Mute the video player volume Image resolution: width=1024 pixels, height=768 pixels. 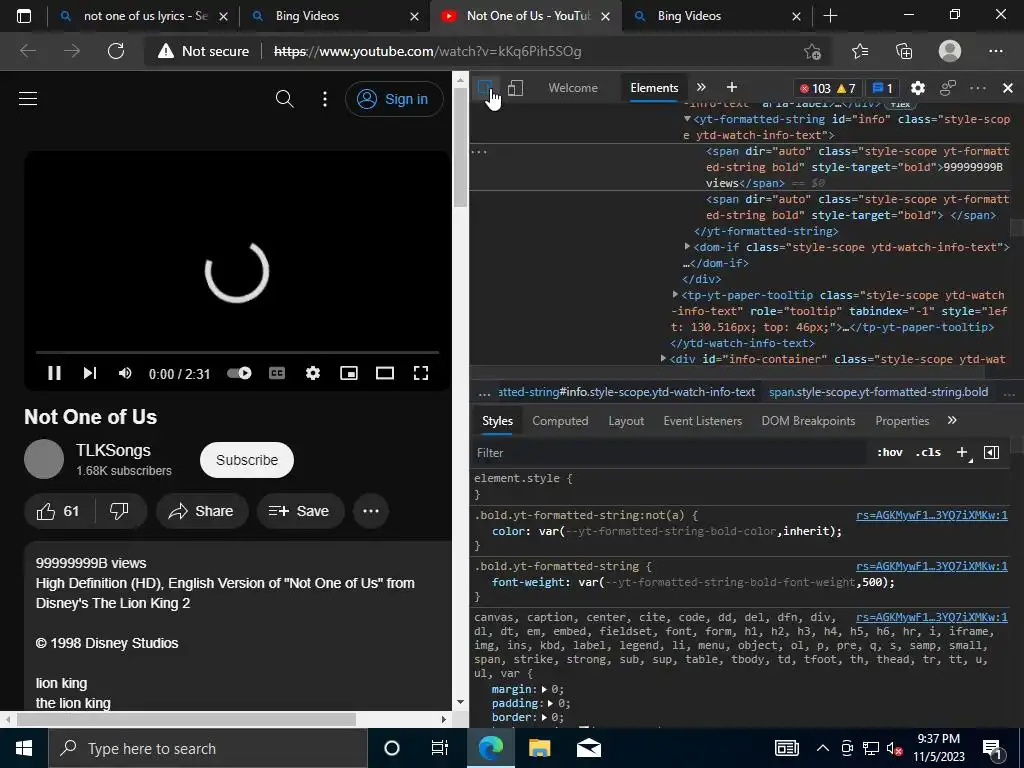[125, 373]
